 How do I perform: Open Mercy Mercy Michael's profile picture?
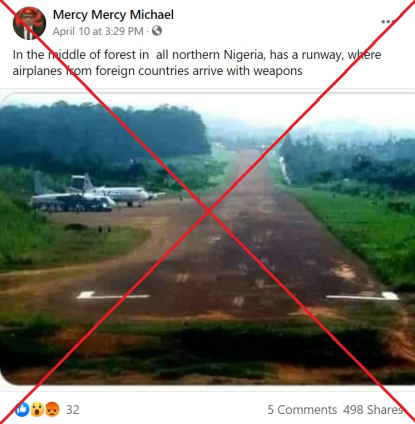tap(29, 23)
